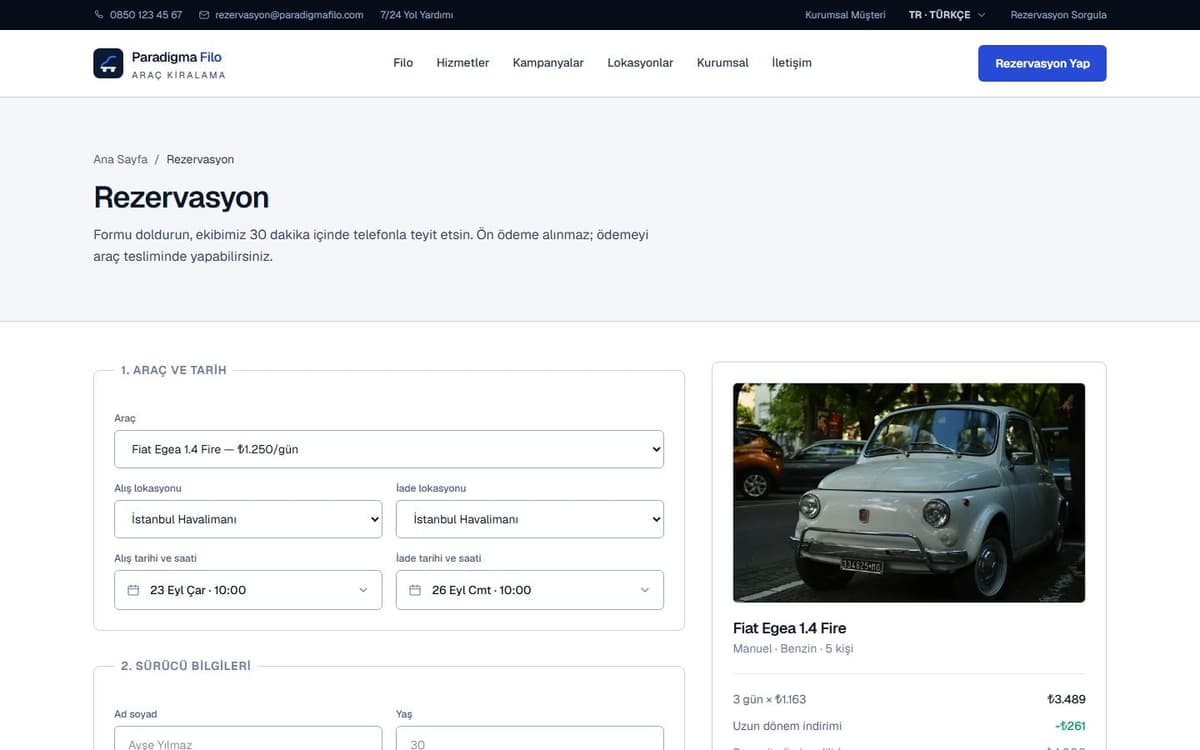Expand the return date 26 Eyl Cmt picker
Screen dimensions: 1200x750
click(x=530, y=590)
